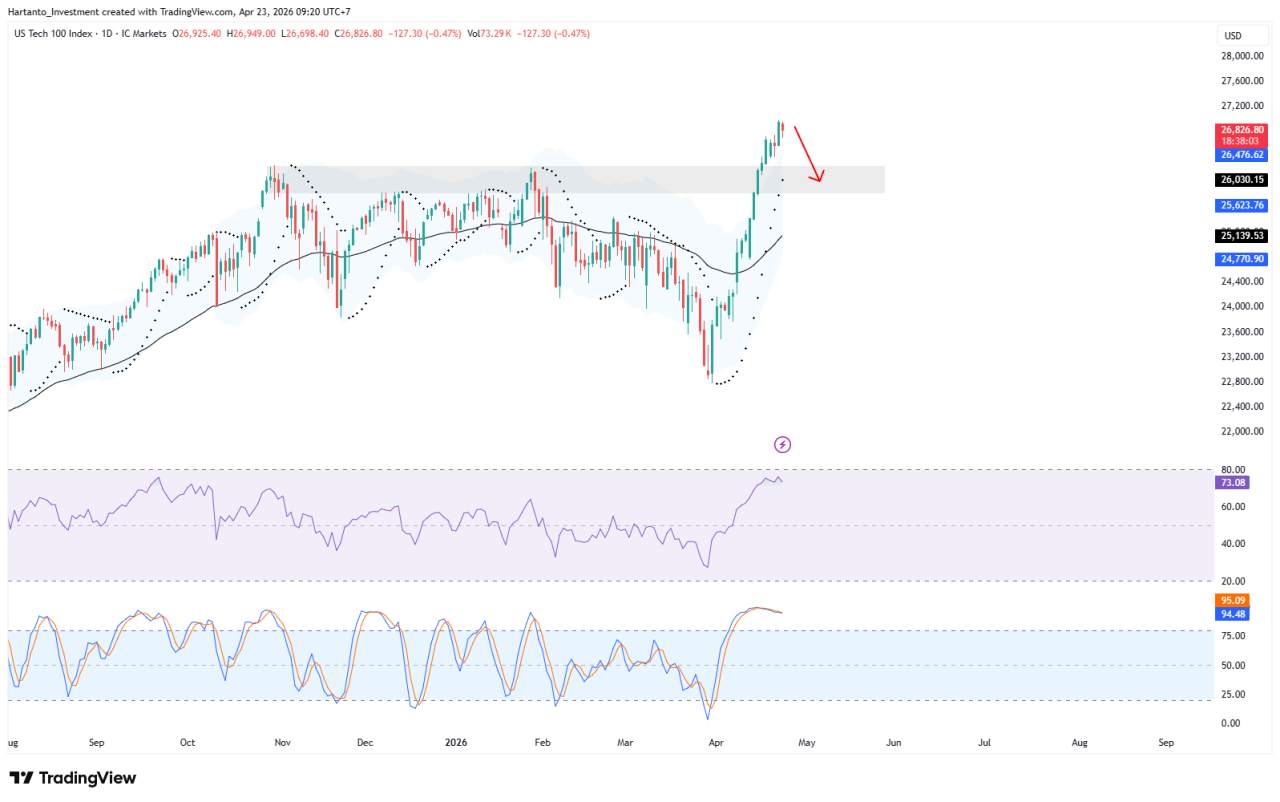Viewport: 1280px width, 802px height.
Task: Click the red current price label 26,826.80
Action: point(1241,130)
